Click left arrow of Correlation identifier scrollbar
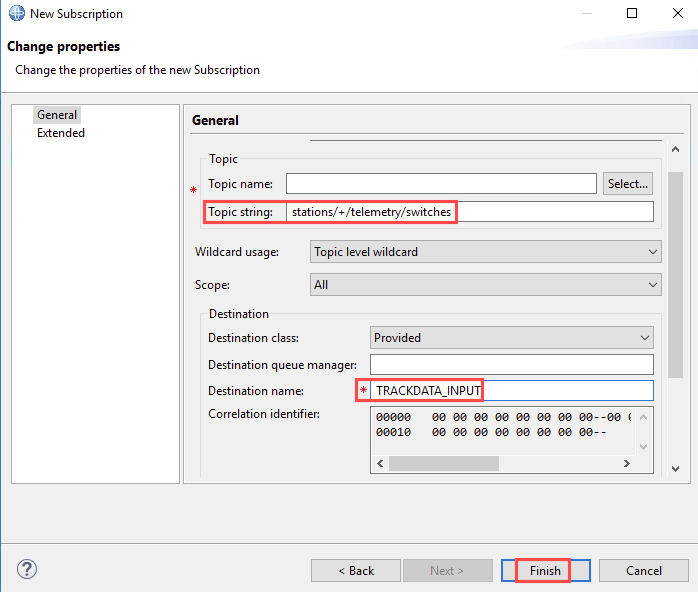This screenshot has height=592, width=698. pyautogui.click(x=380, y=463)
